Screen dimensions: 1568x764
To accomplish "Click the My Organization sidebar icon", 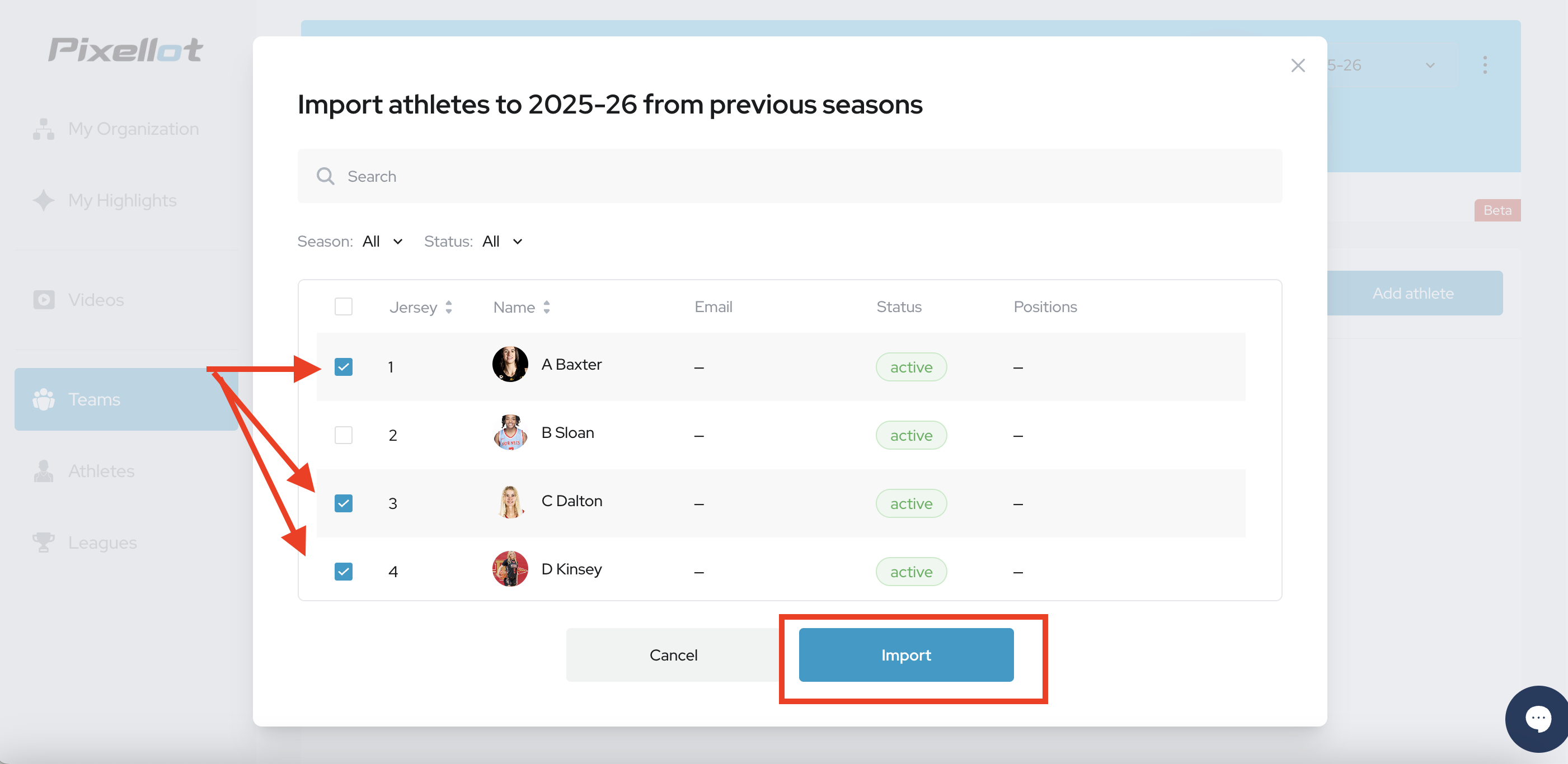I will (43, 129).
